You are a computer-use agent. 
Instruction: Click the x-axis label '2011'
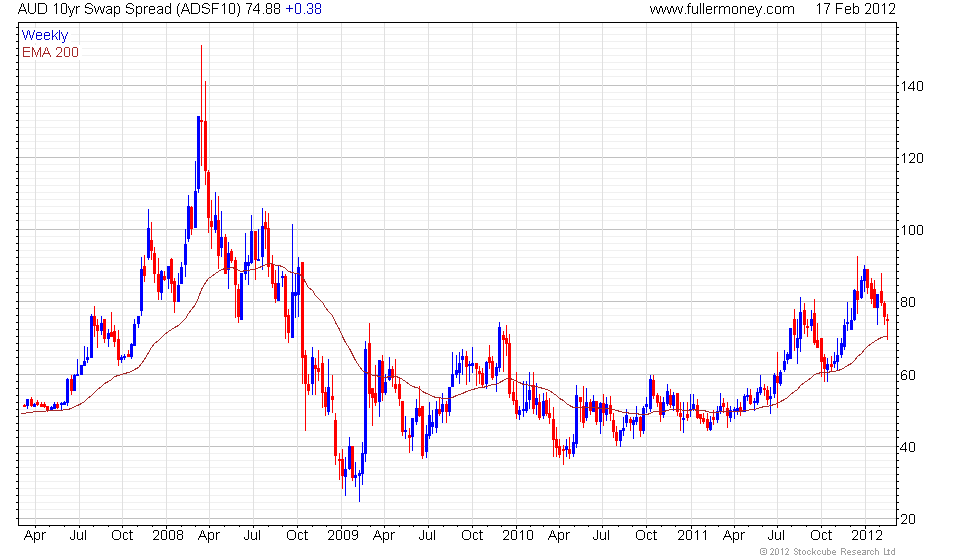coord(692,536)
